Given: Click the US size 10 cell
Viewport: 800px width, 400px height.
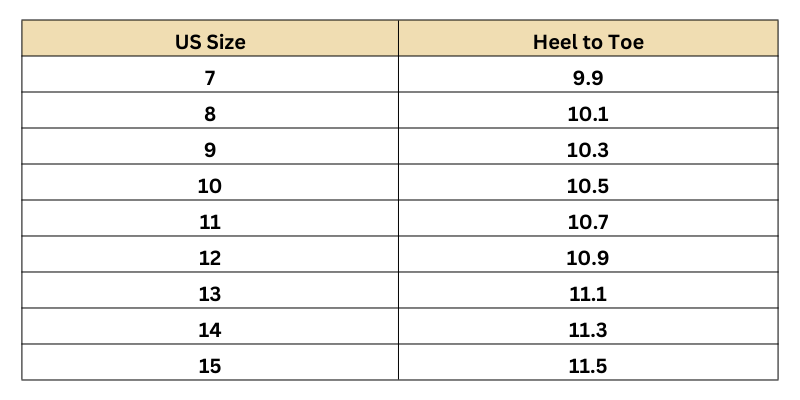Looking at the screenshot, I should 210,186.
